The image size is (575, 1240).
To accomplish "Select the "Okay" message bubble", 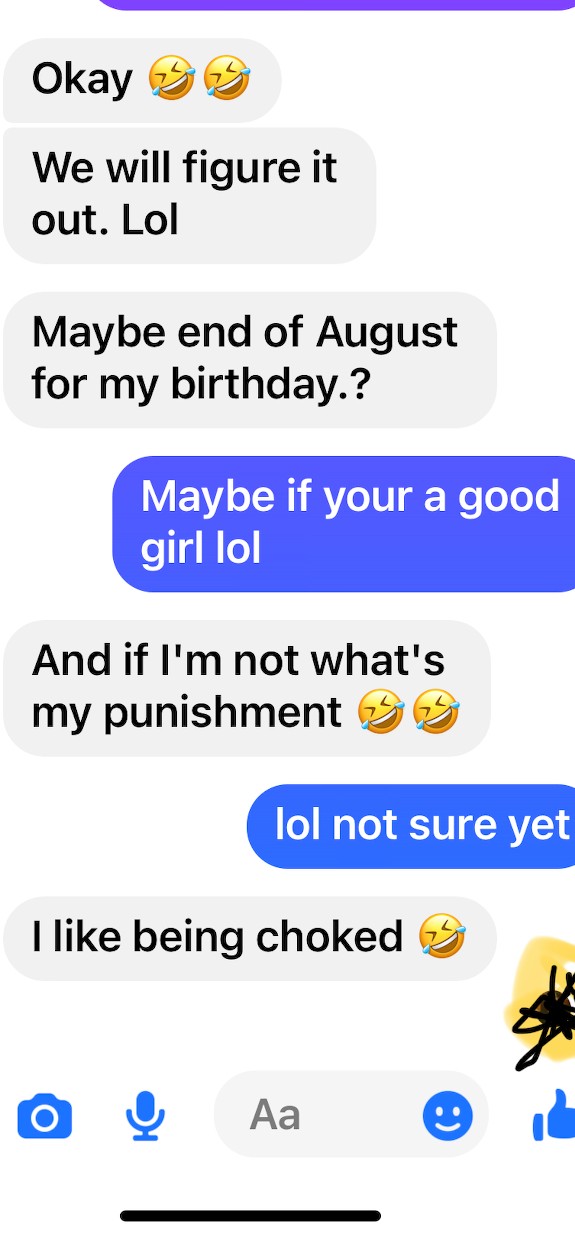I will pos(142,80).
